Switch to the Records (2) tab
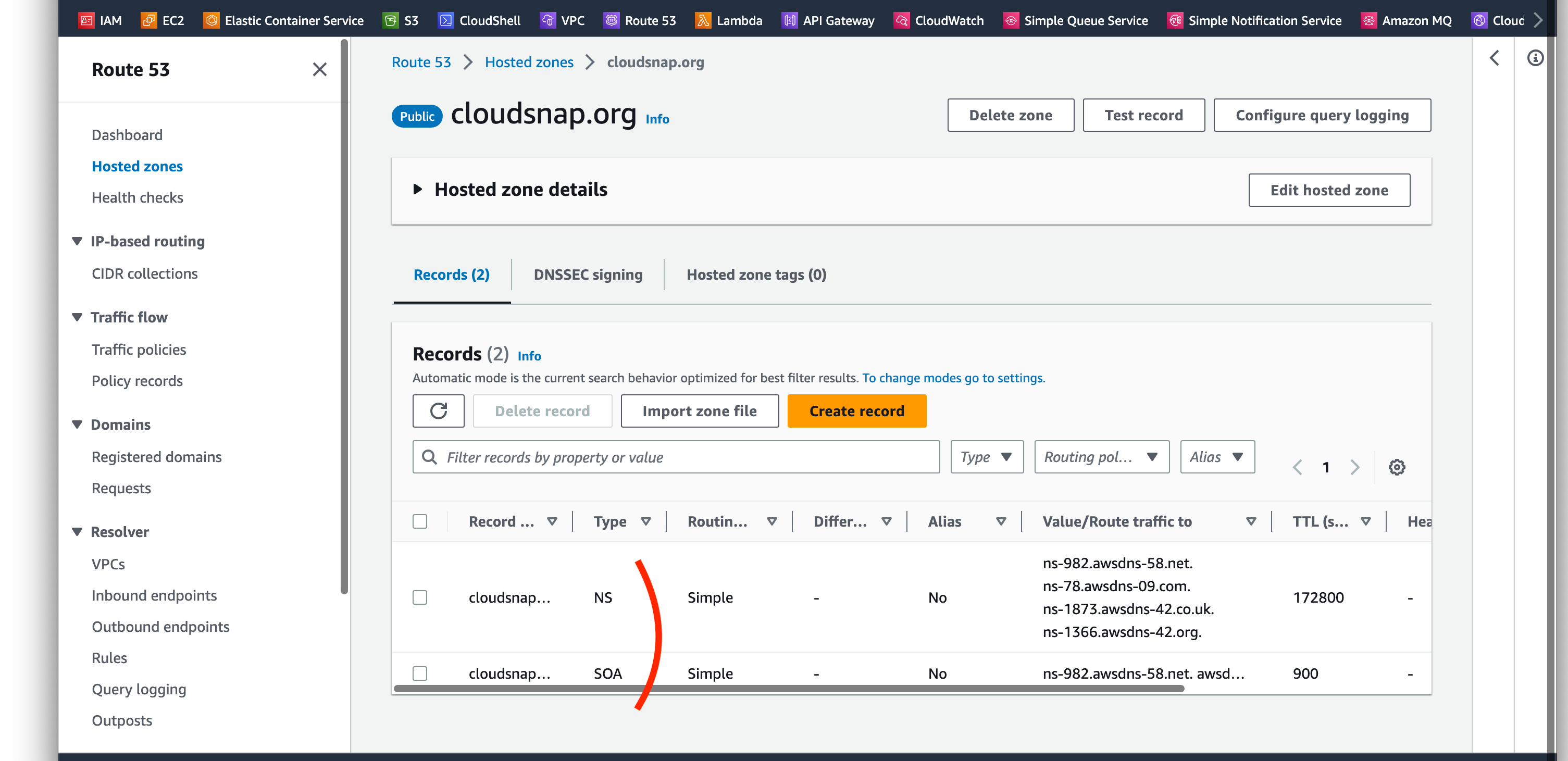The width and height of the screenshot is (1568, 761). [452, 275]
